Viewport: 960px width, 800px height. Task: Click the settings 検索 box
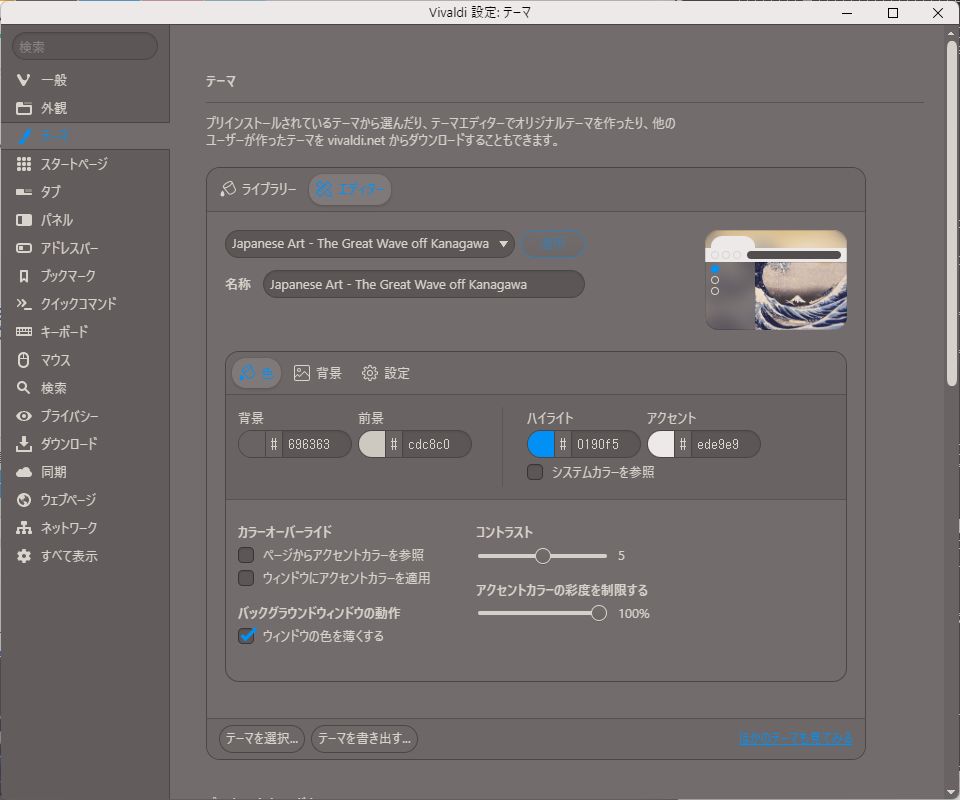[84, 47]
